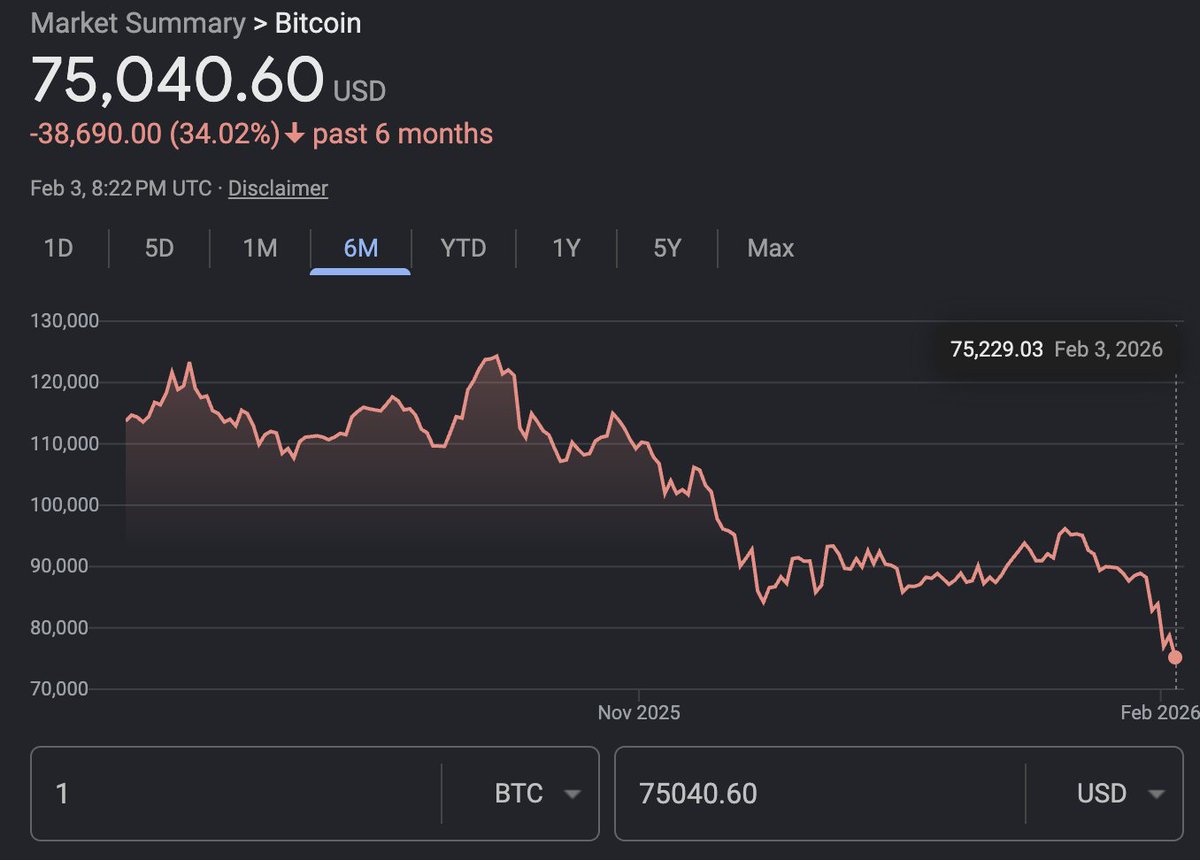This screenshot has width=1200, height=860.
Task: Click the Feb 3, 8:22 PM UTC timestamp
Action: pyautogui.click(x=121, y=188)
